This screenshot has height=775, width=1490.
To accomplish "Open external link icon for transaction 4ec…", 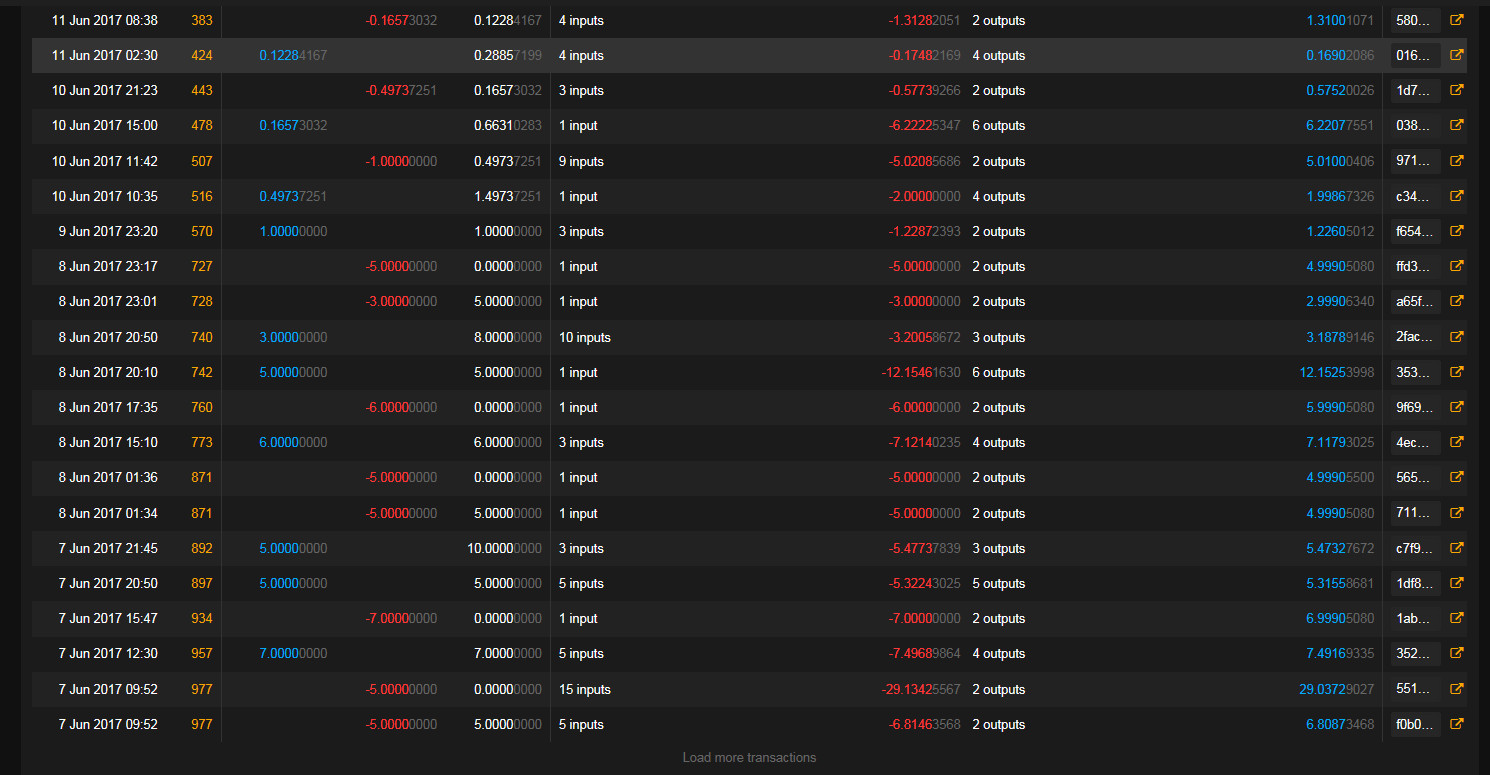I will [1456, 442].
